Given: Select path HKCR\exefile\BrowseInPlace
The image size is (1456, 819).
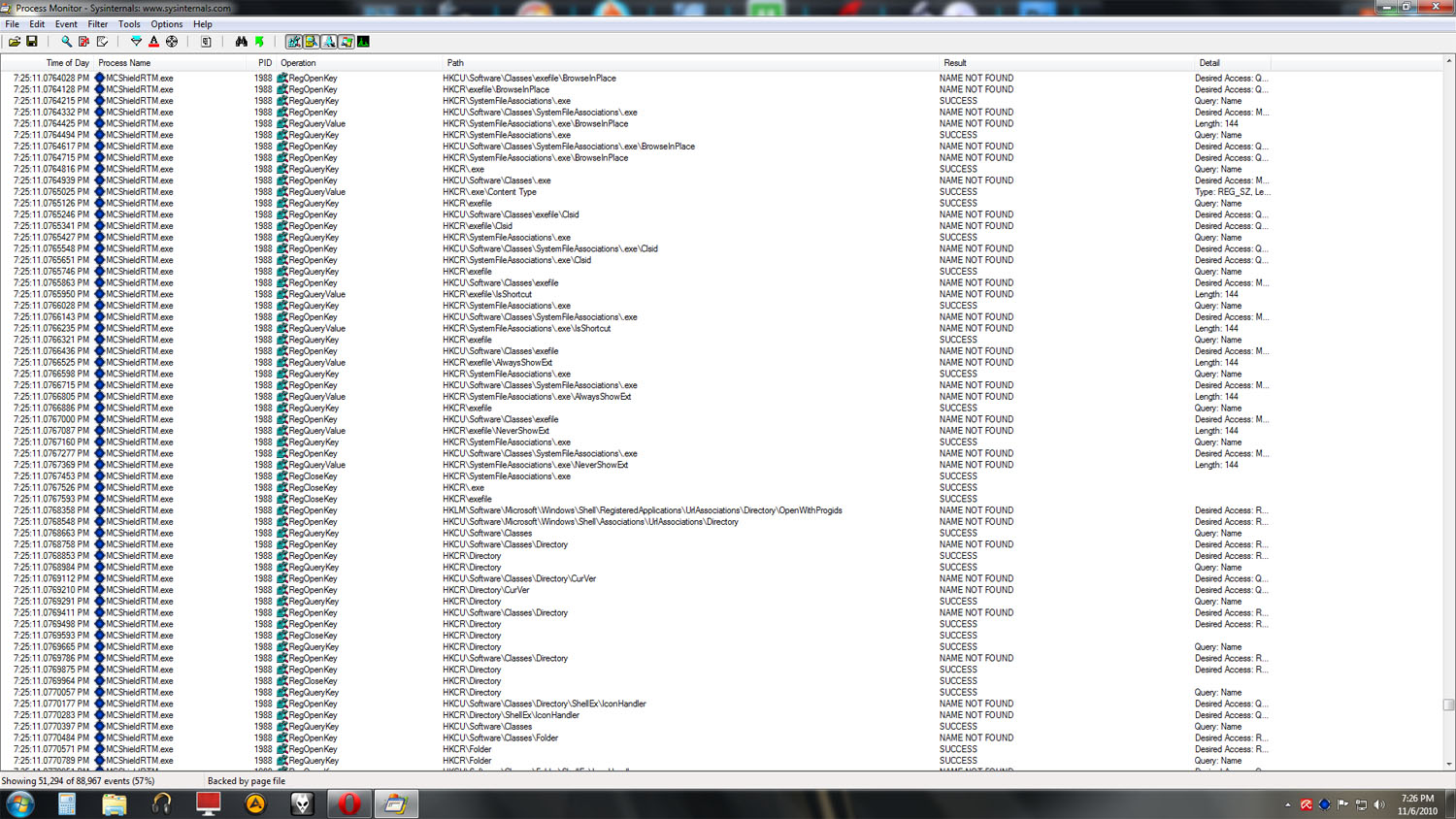Looking at the screenshot, I should (x=496, y=89).
